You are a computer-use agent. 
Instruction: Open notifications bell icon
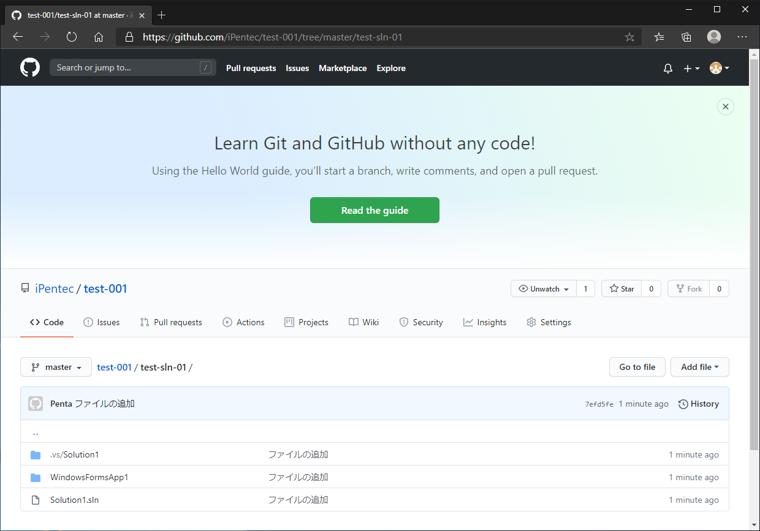[x=668, y=68]
